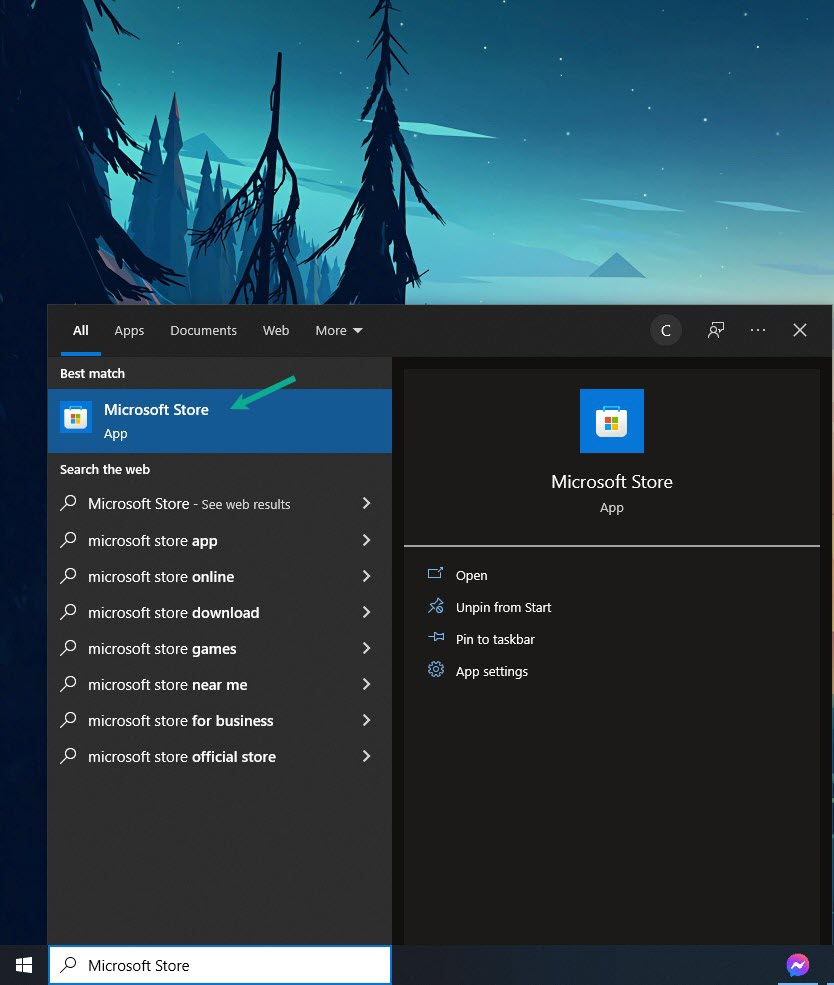The image size is (834, 985).
Task: Switch to the Web tab
Action: (276, 330)
